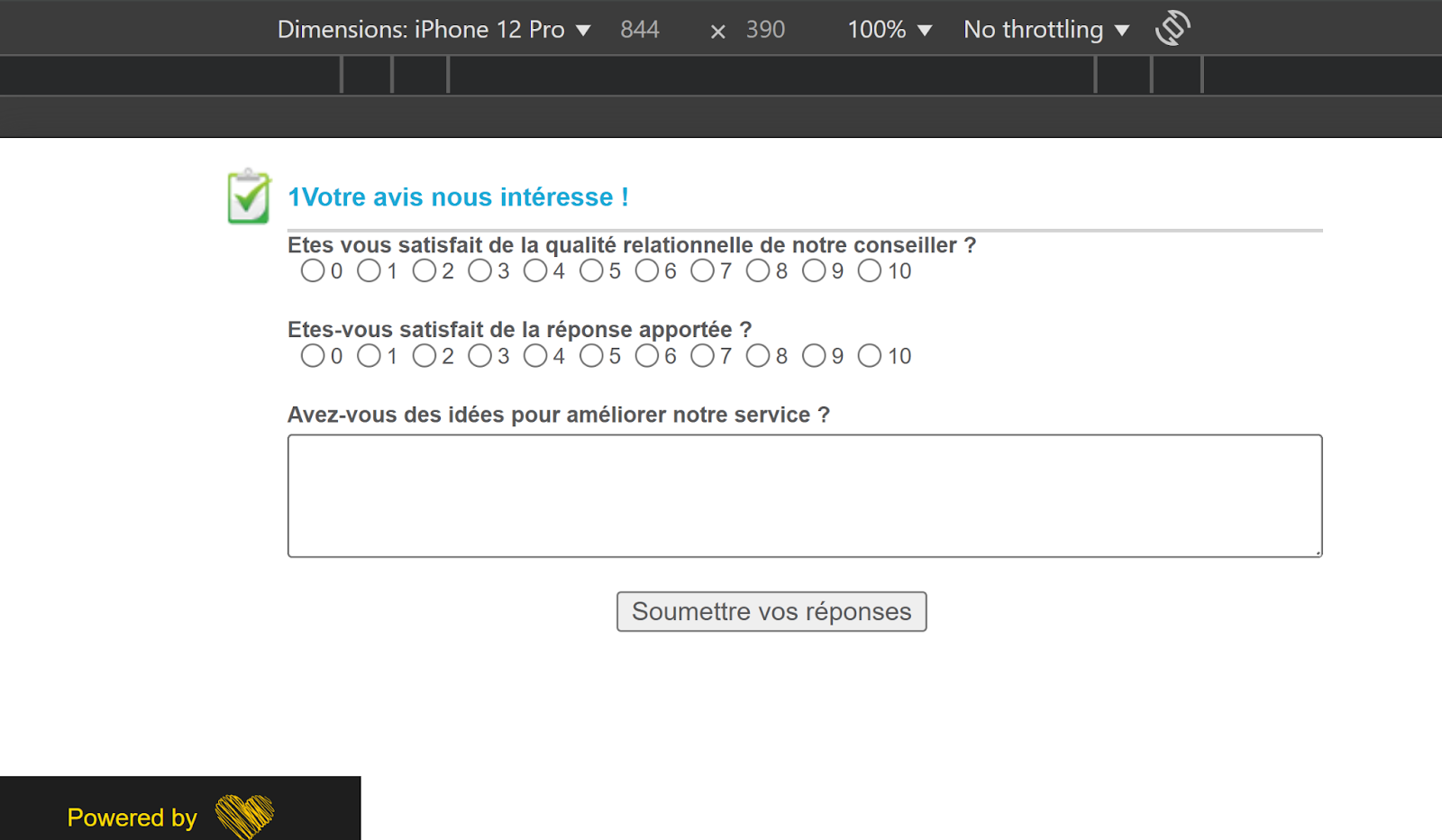Click the Powered by footer link

pyautogui.click(x=132, y=817)
